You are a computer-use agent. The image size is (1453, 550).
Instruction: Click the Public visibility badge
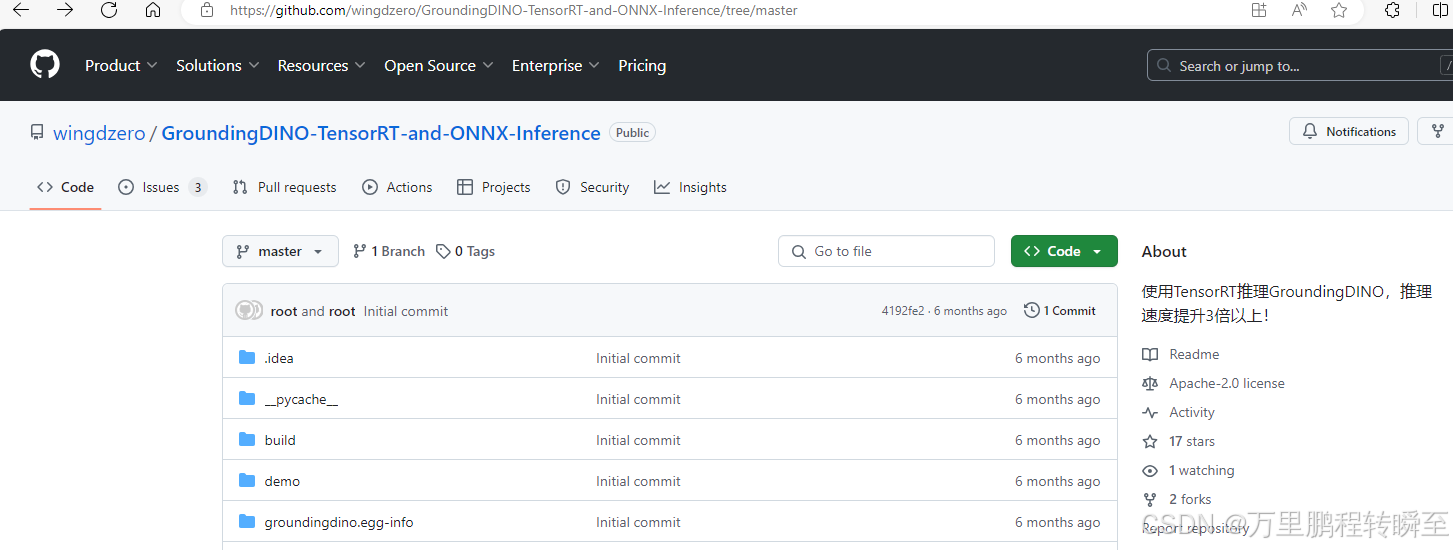632,133
